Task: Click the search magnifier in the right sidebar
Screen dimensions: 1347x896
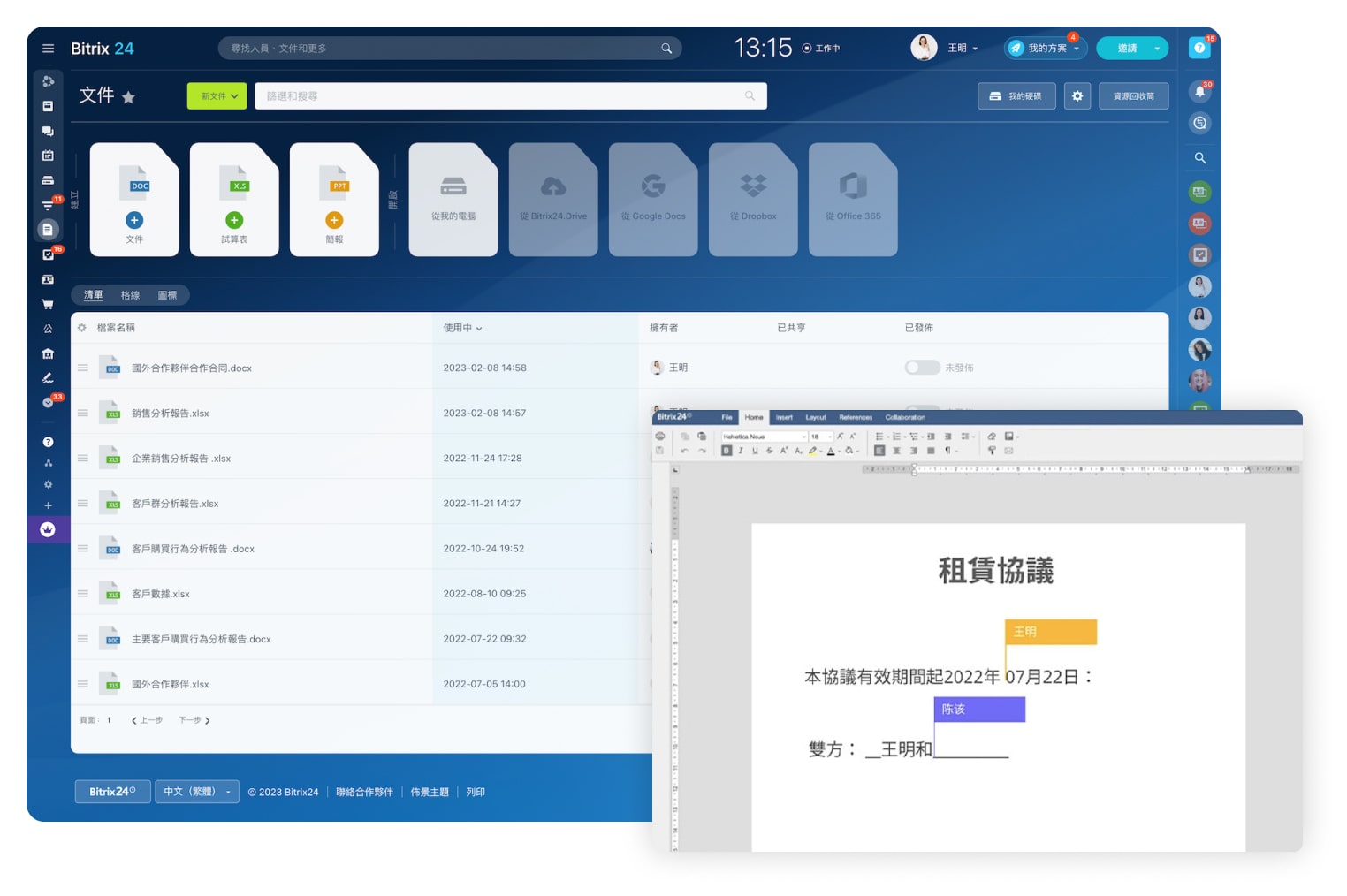Action: 1199,158
